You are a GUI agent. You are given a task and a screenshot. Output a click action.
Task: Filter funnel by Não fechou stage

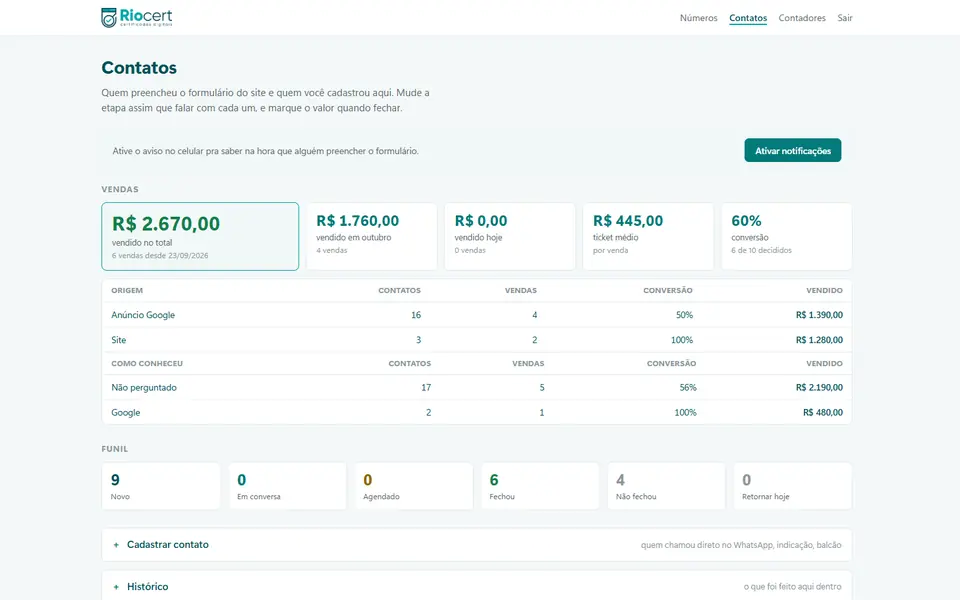pos(666,486)
